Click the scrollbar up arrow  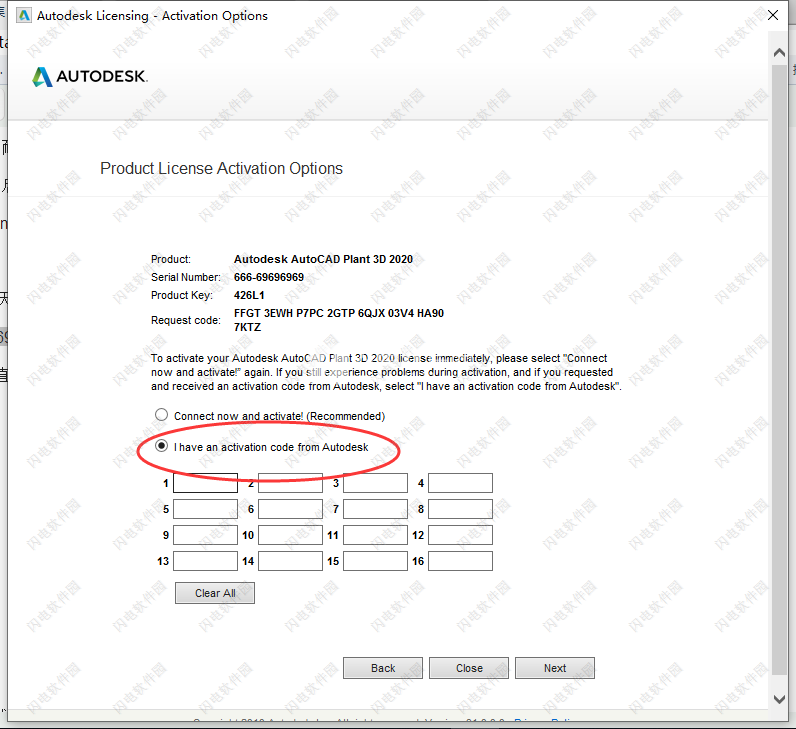[779, 52]
